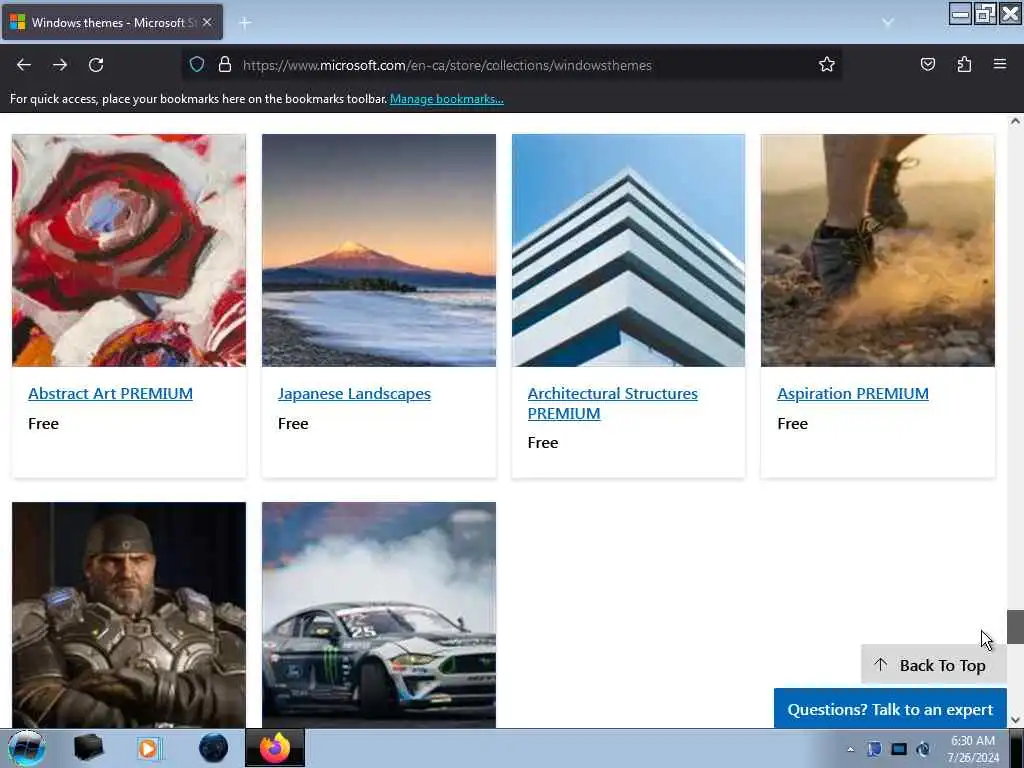Click the Firefox taskbar icon
The image size is (1024, 768).
point(275,748)
